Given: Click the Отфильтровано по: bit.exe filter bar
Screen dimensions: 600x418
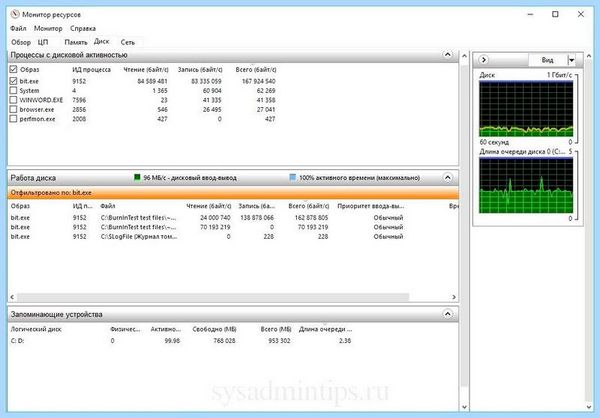Looking at the screenshot, I should click(233, 193).
